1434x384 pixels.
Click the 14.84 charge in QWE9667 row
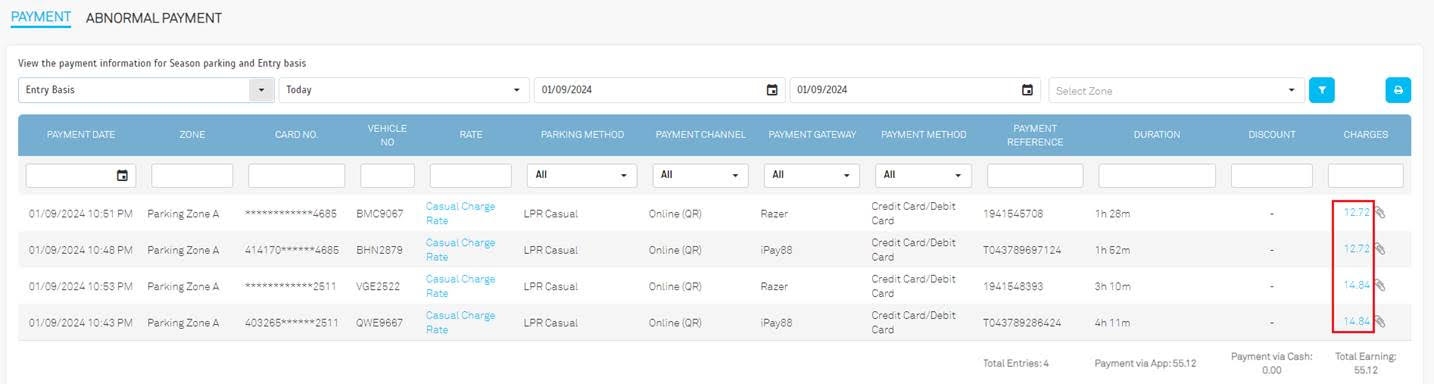[1357, 322]
